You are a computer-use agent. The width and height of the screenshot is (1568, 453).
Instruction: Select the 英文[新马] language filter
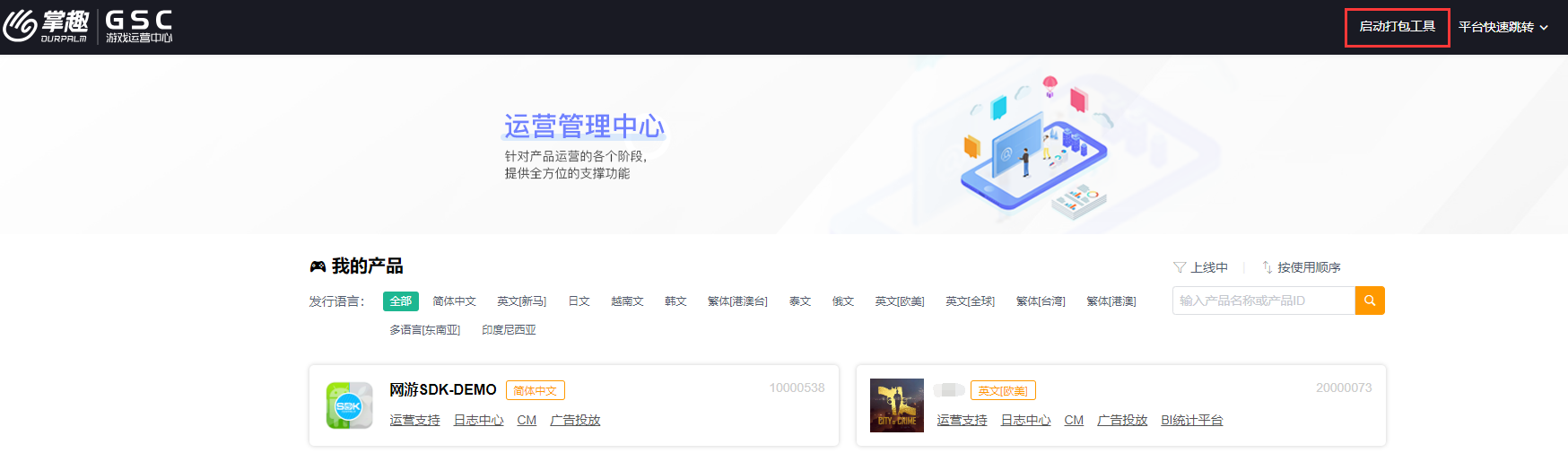(x=521, y=301)
